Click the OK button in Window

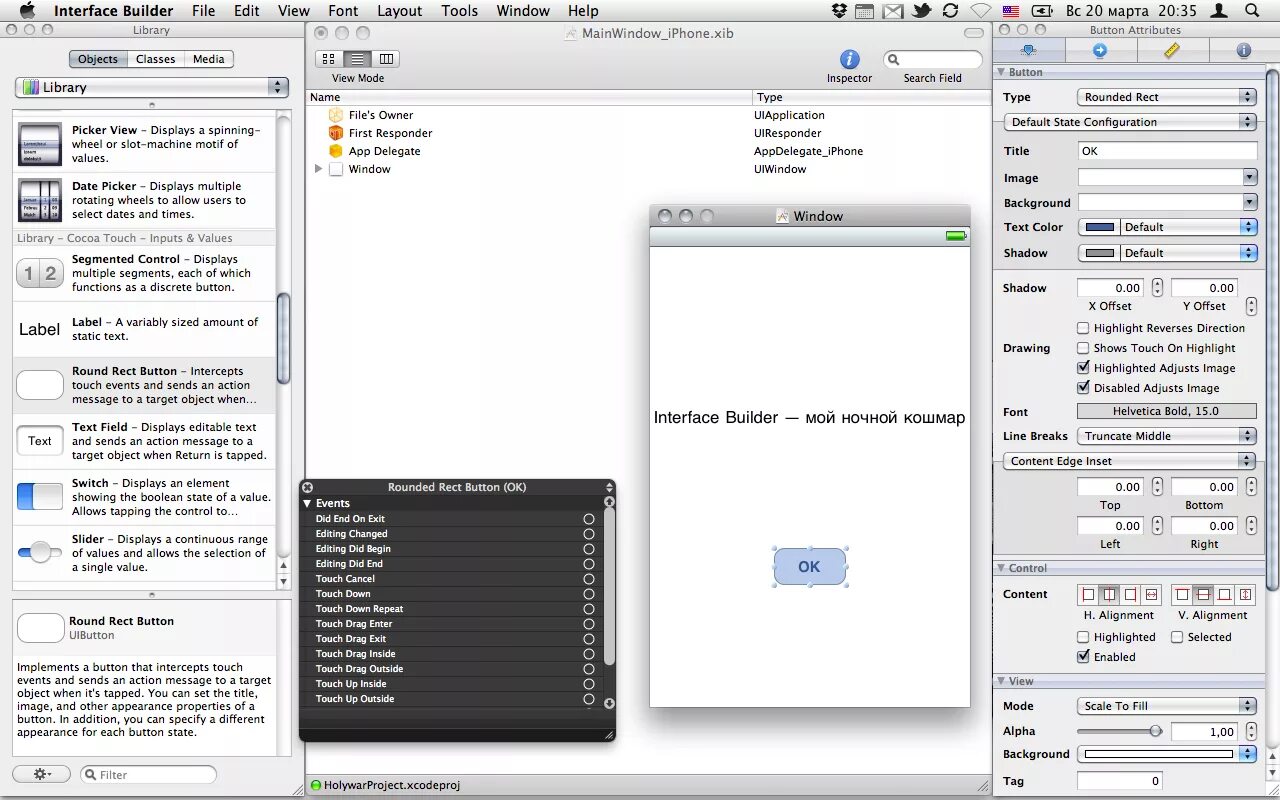pyautogui.click(x=809, y=567)
